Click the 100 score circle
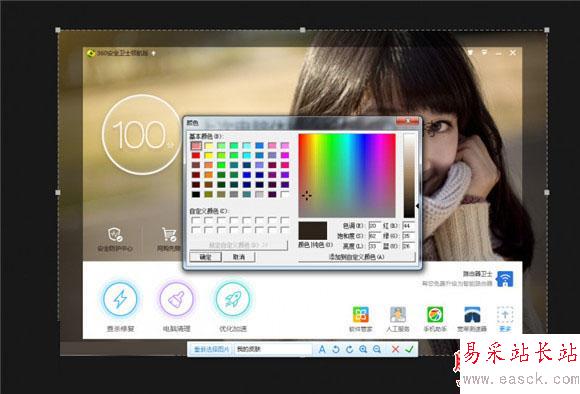 (x=141, y=134)
